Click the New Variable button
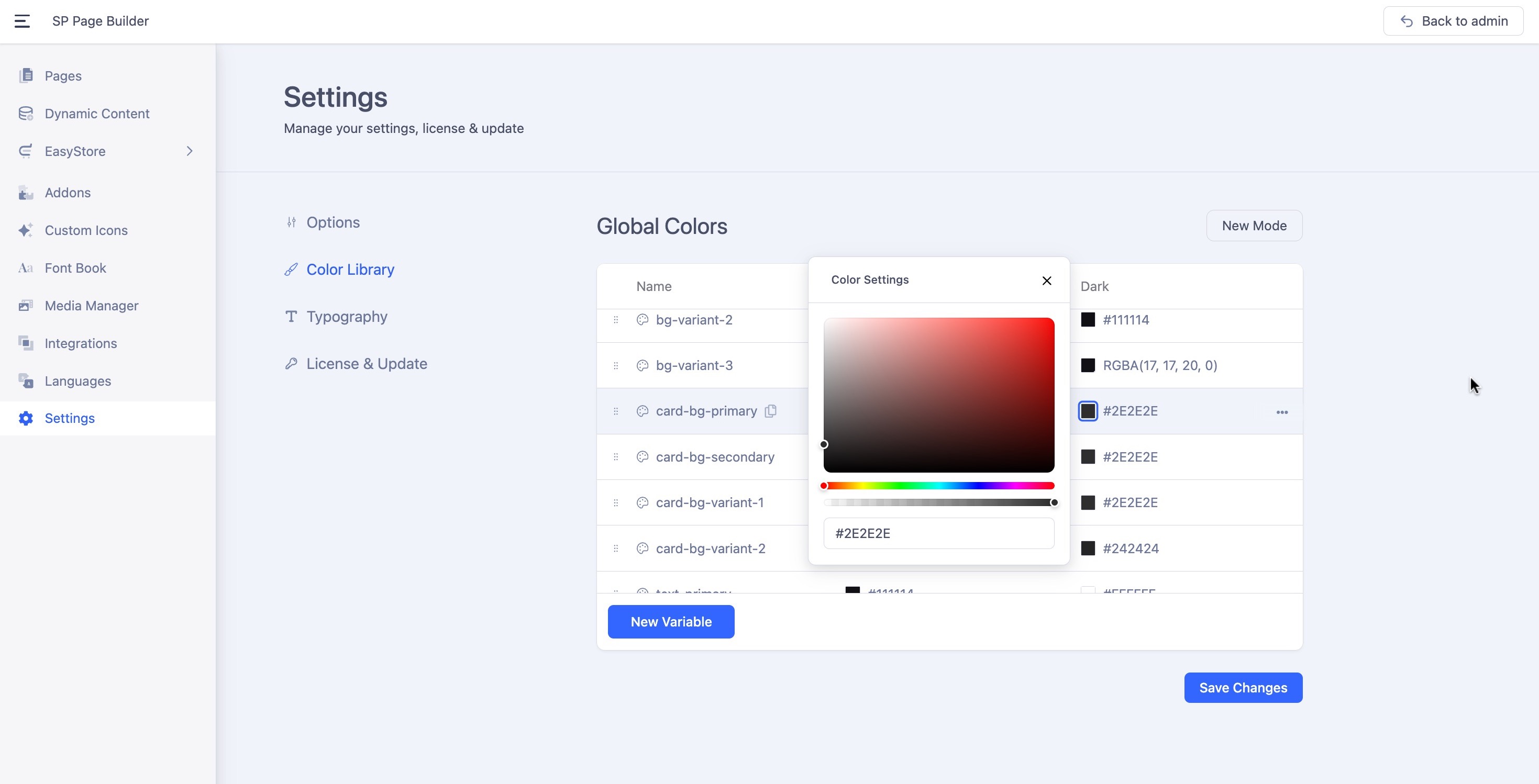The width and height of the screenshot is (1539, 784). click(671, 622)
